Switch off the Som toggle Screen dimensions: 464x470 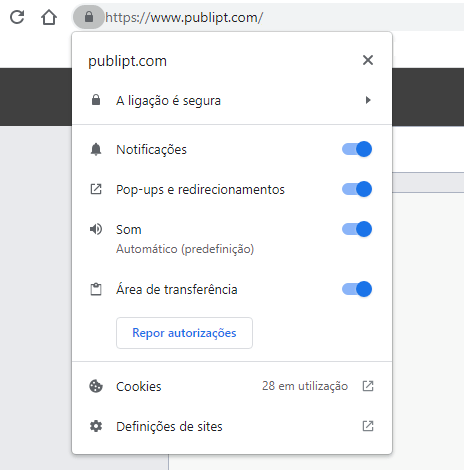pyautogui.click(x=357, y=229)
